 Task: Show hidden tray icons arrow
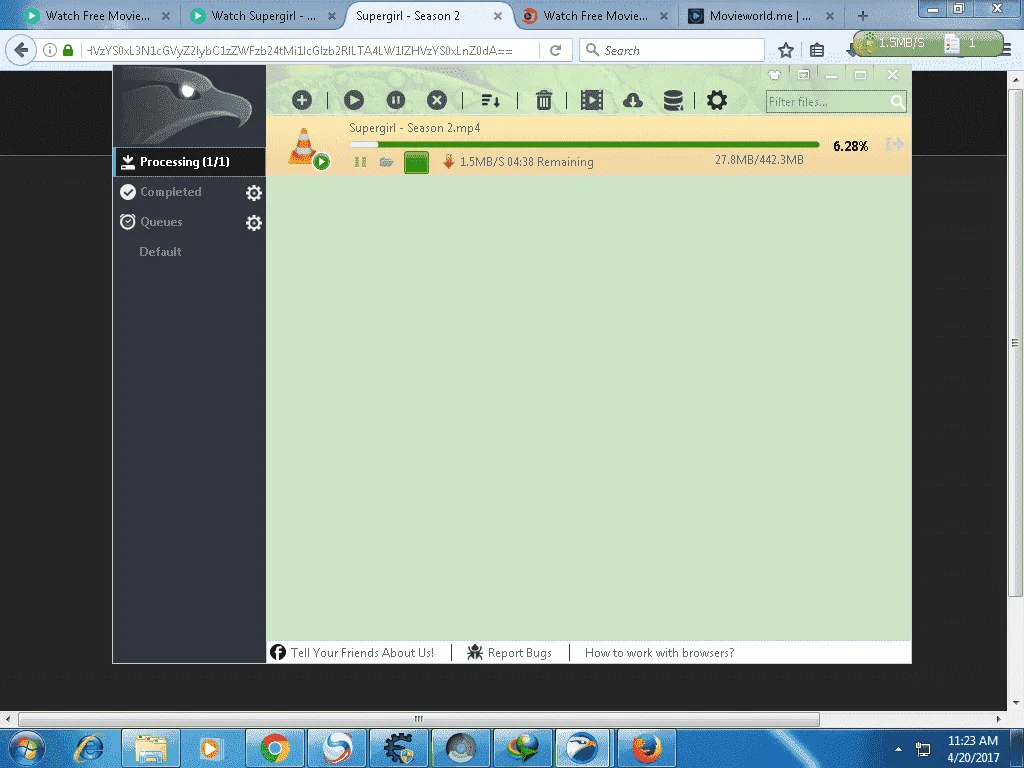click(898, 749)
